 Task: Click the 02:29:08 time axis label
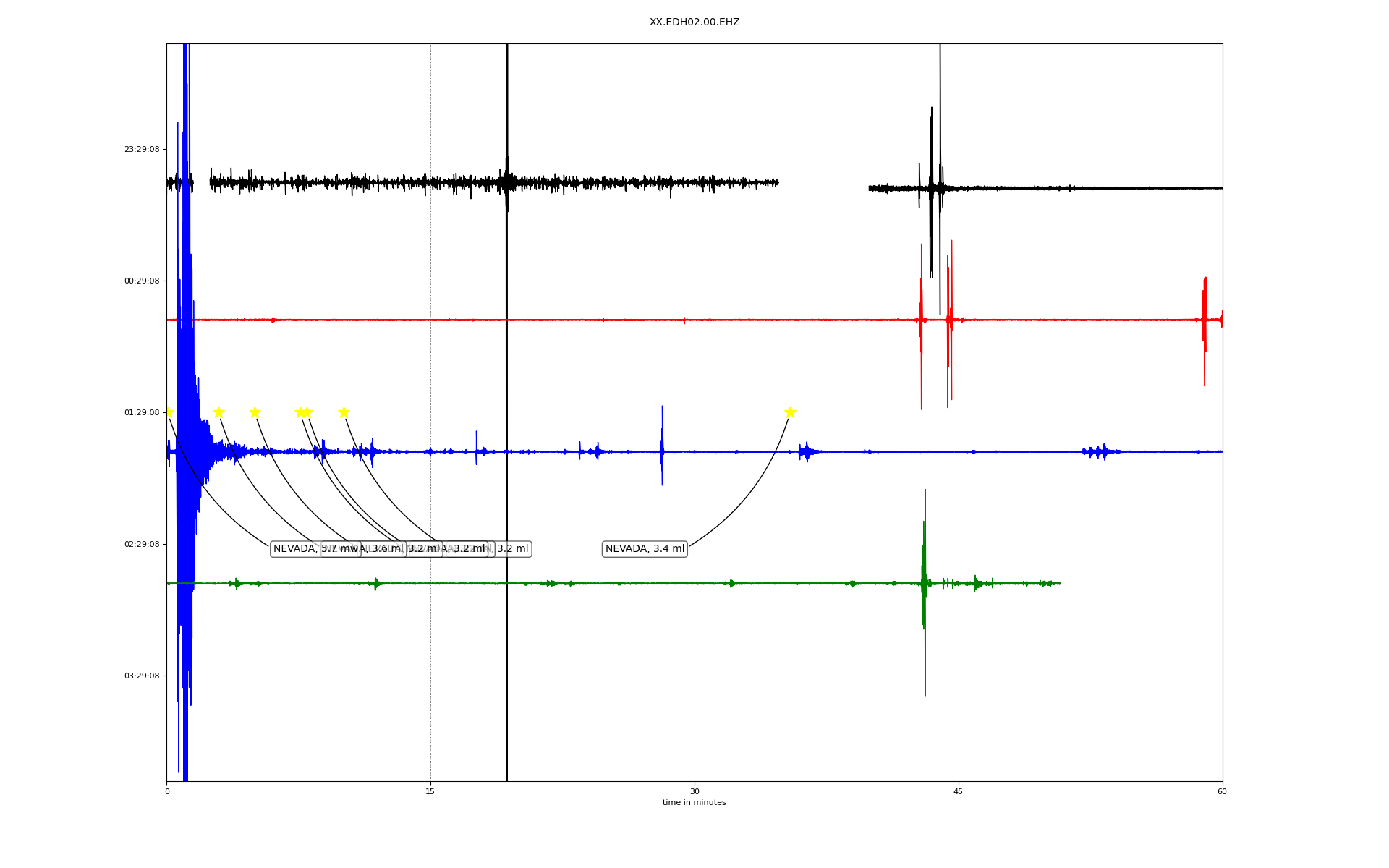point(141,545)
